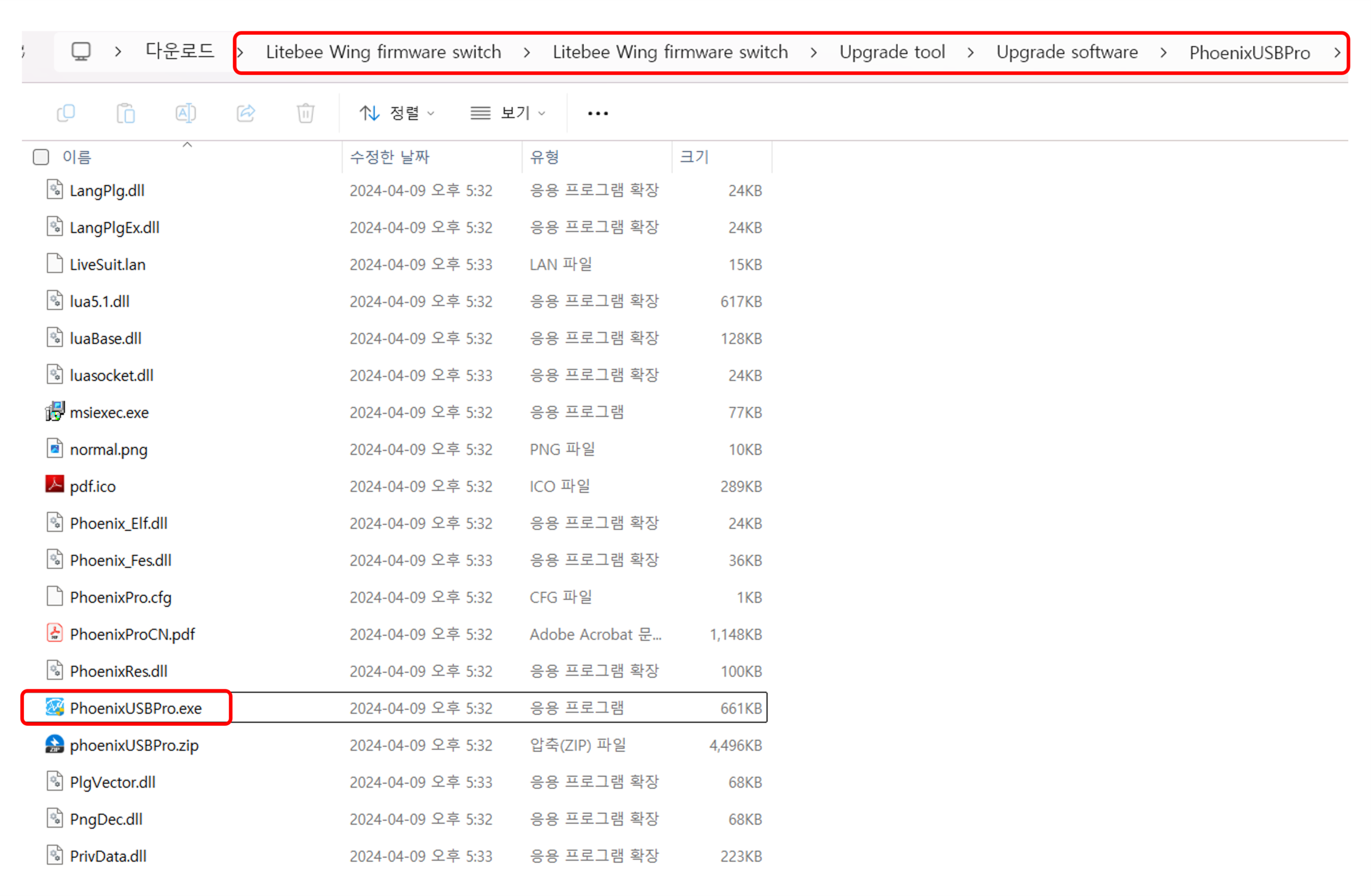
Task: Select Phoenix_Elf.dll file icon
Action: coord(55,523)
